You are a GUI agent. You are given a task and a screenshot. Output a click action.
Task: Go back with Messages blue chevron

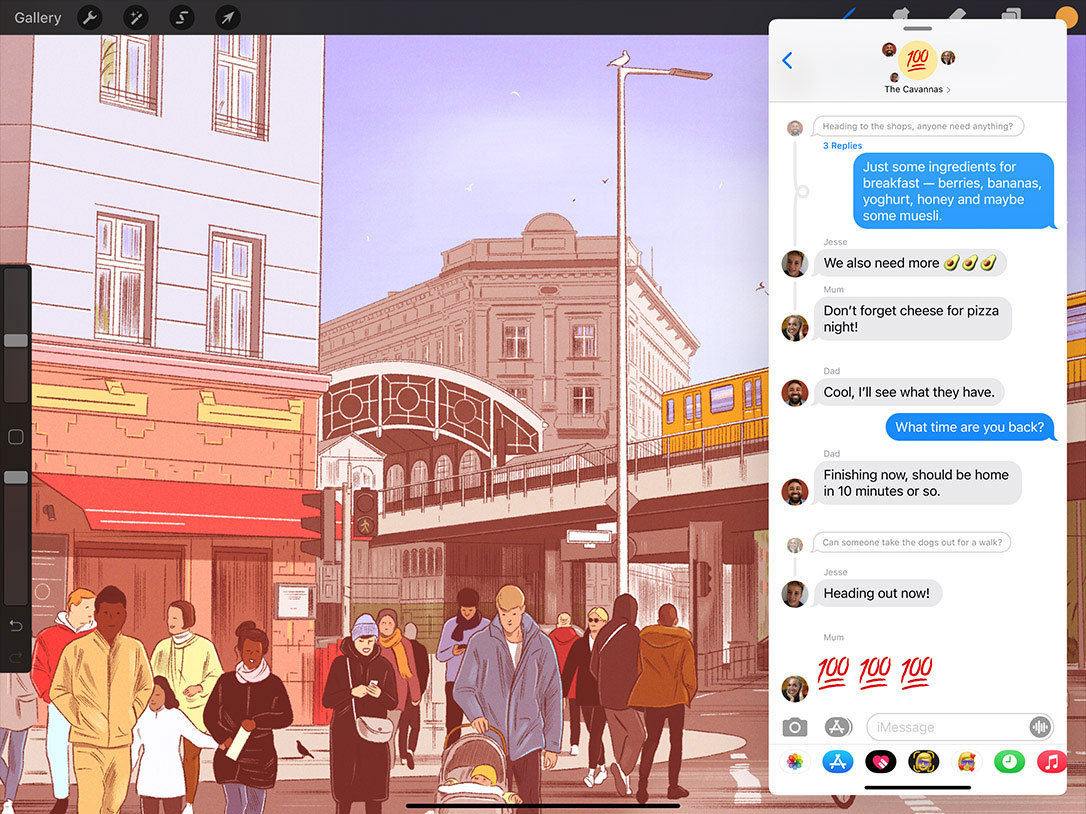click(787, 60)
